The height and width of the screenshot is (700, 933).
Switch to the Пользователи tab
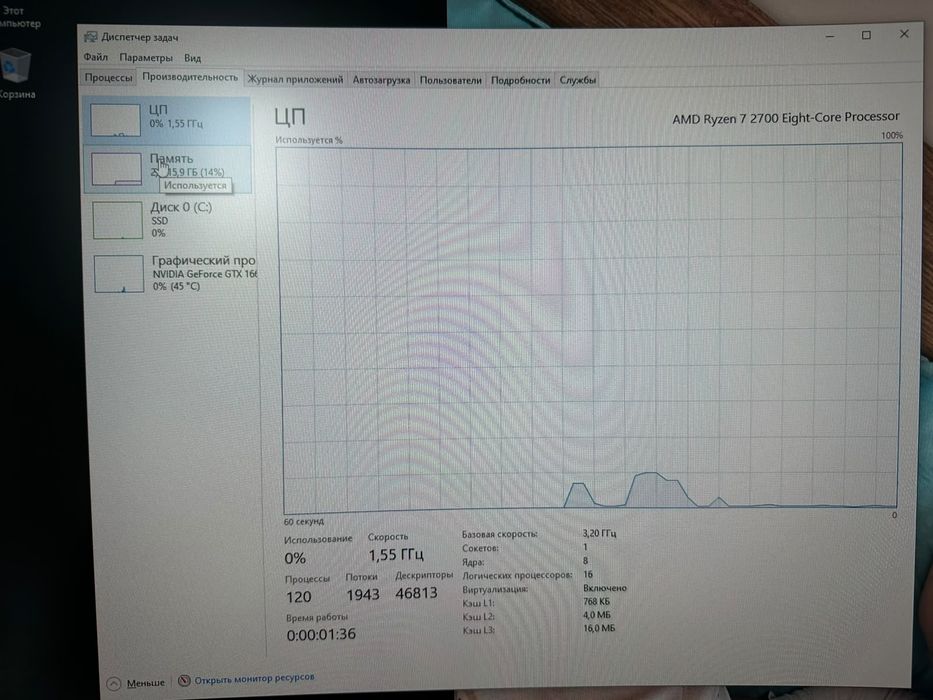(450, 80)
